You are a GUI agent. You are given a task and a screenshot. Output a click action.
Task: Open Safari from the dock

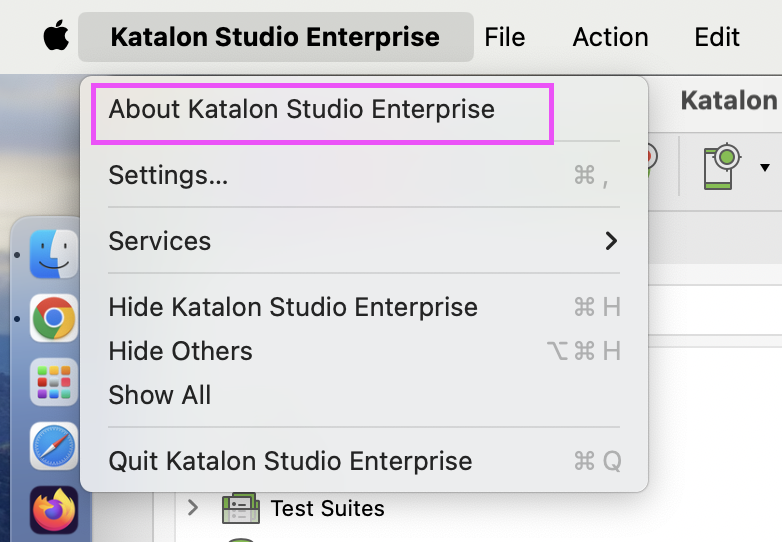pyautogui.click(x=54, y=446)
